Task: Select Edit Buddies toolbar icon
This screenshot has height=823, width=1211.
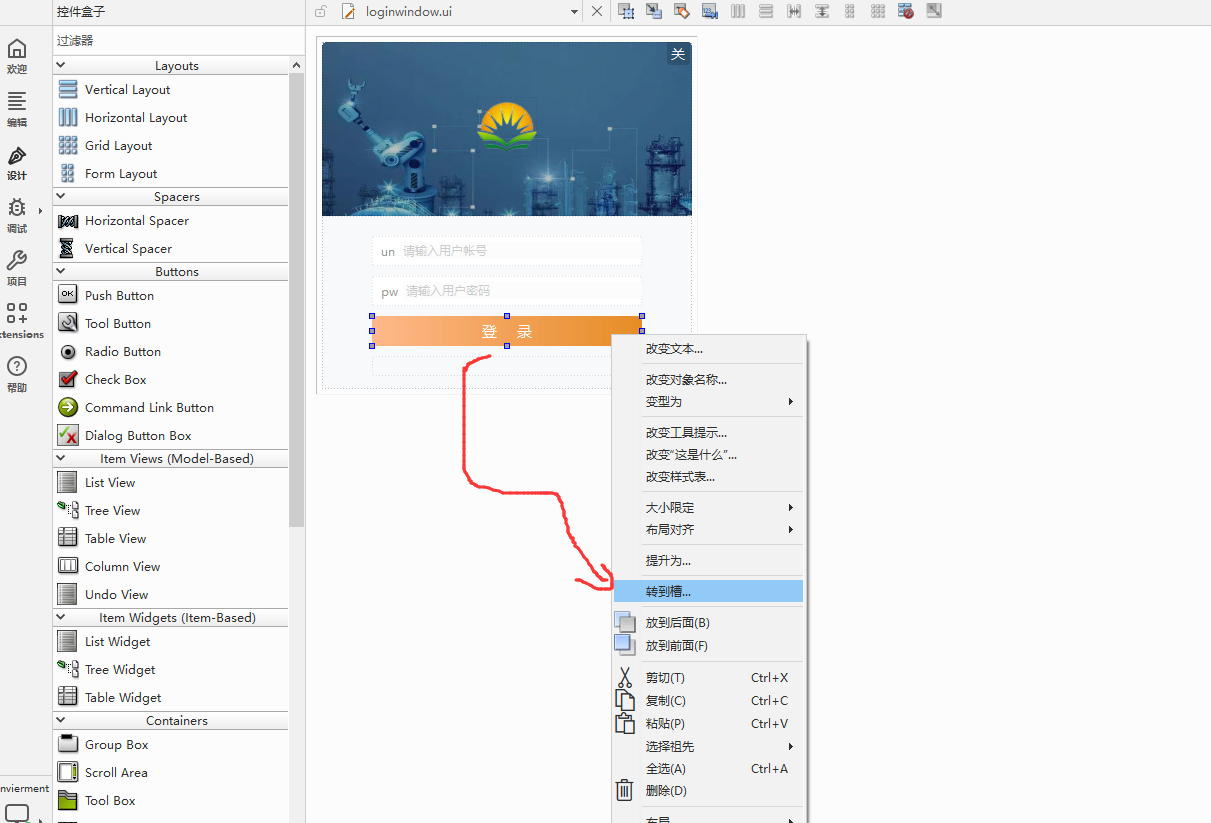Action: coord(682,11)
